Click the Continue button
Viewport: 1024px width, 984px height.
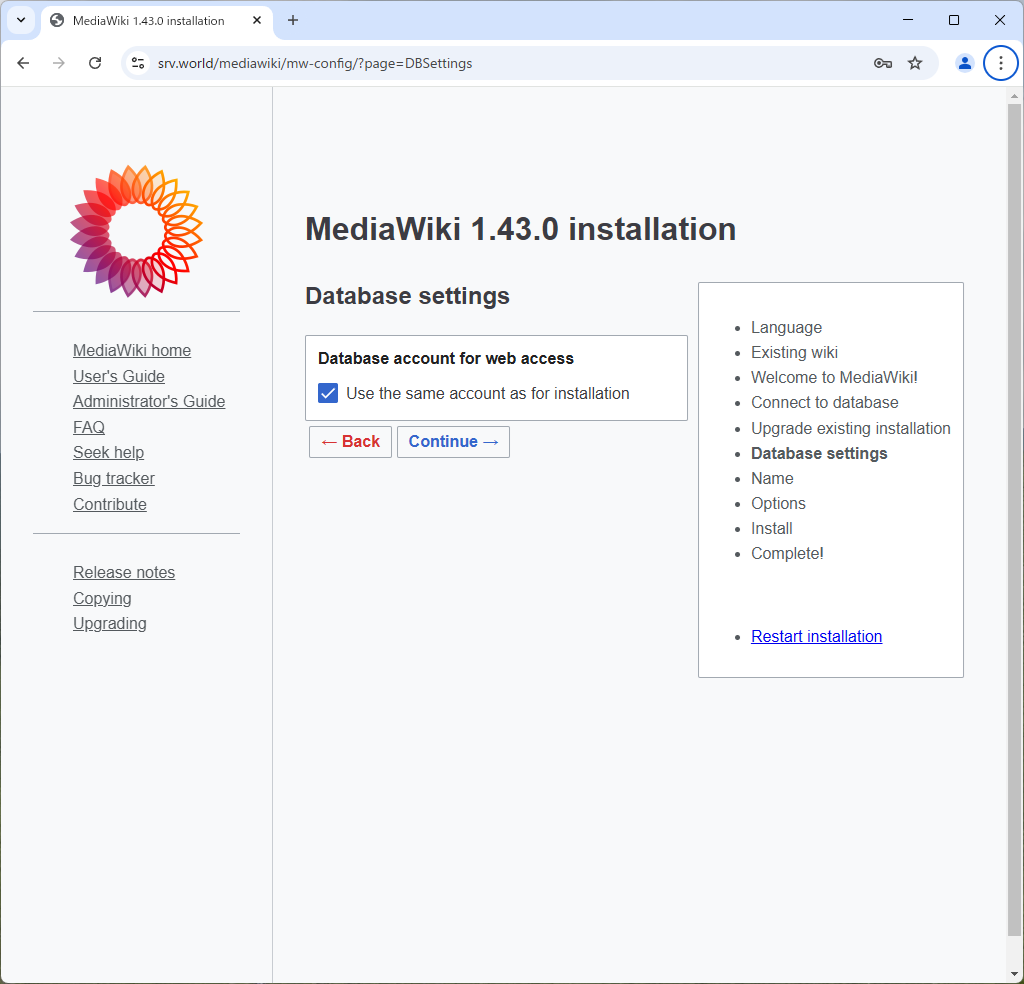[x=453, y=442]
